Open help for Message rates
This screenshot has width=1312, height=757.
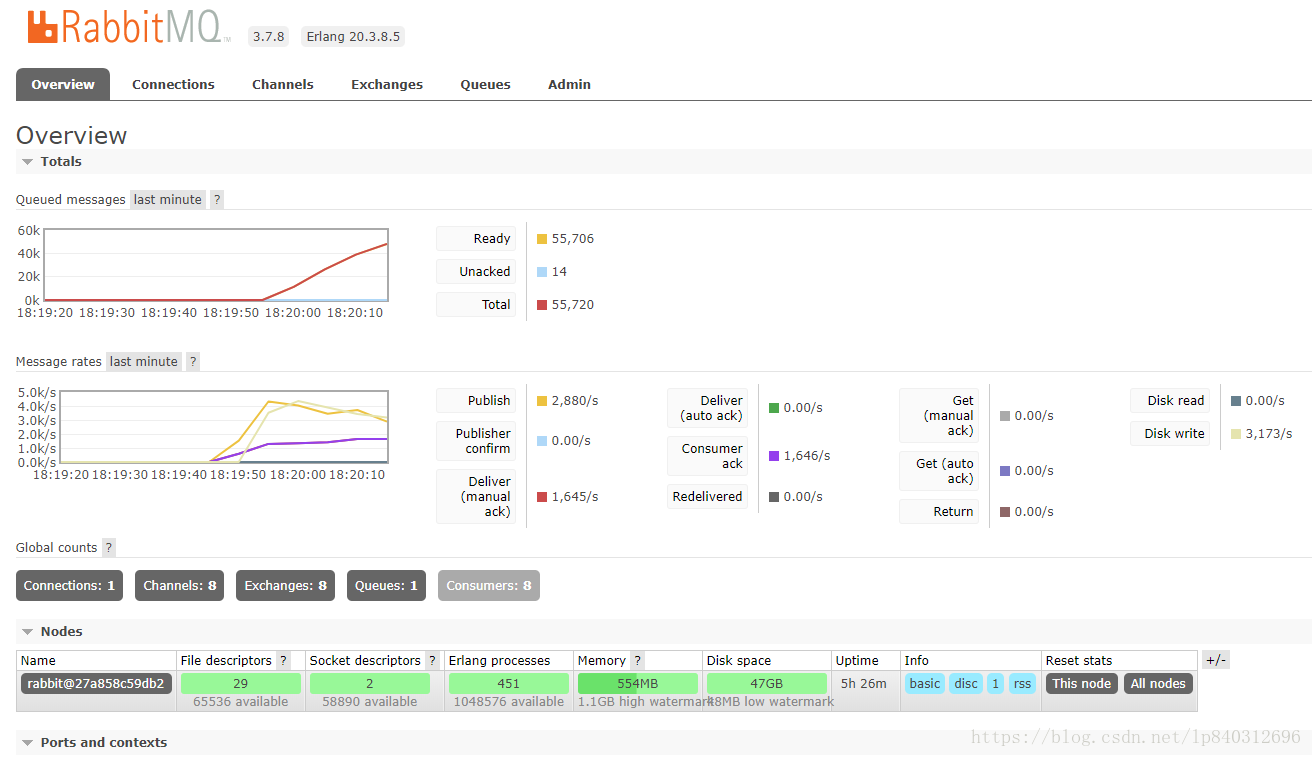point(193,361)
